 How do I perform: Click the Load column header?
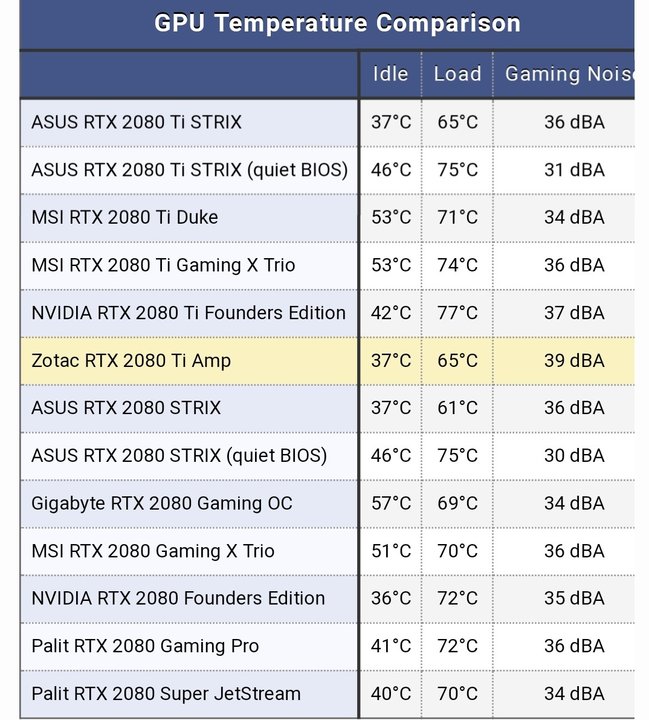click(457, 74)
